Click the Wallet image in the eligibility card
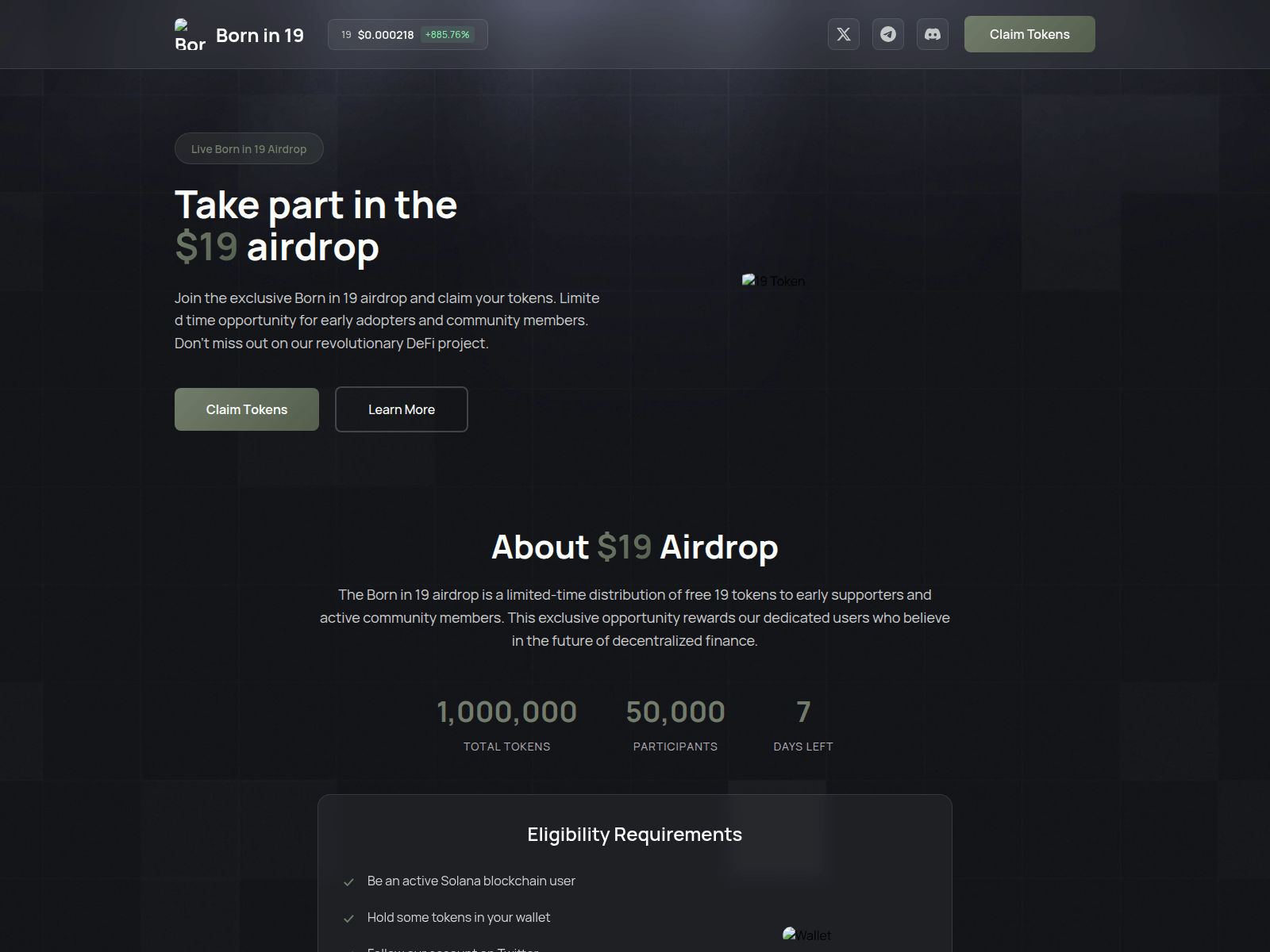 [x=806, y=935]
